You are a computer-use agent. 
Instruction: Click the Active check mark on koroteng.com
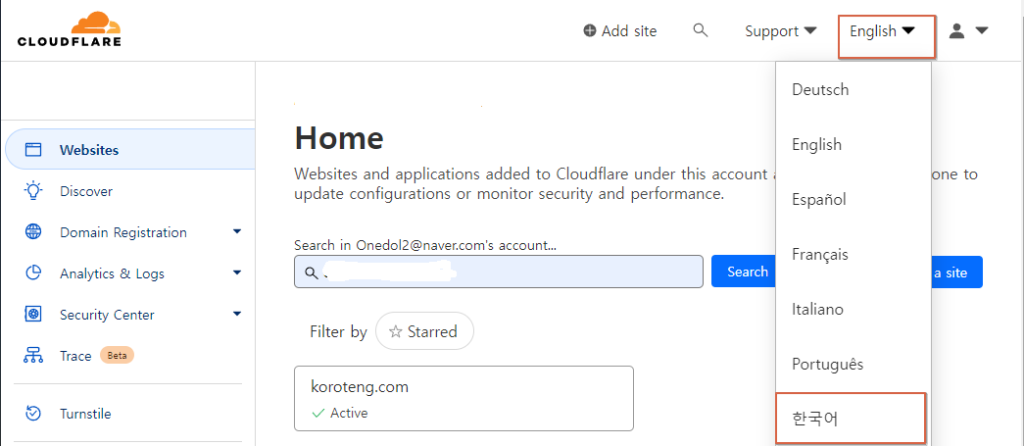pos(319,413)
